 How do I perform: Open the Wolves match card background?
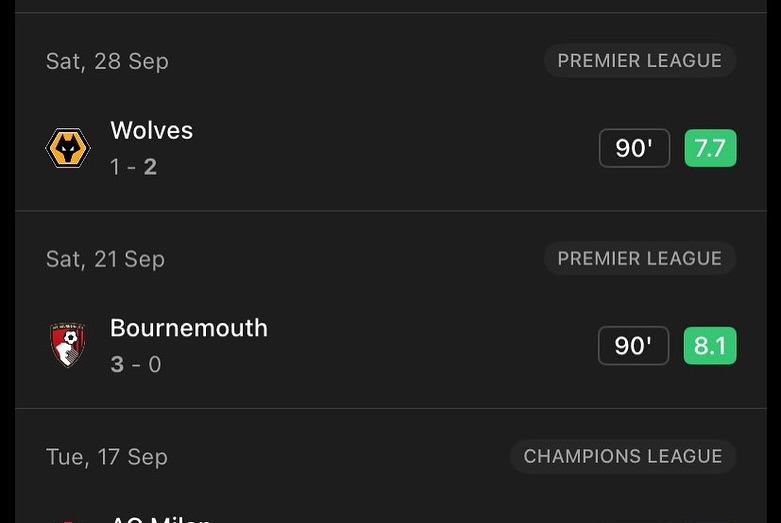(x=390, y=112)
